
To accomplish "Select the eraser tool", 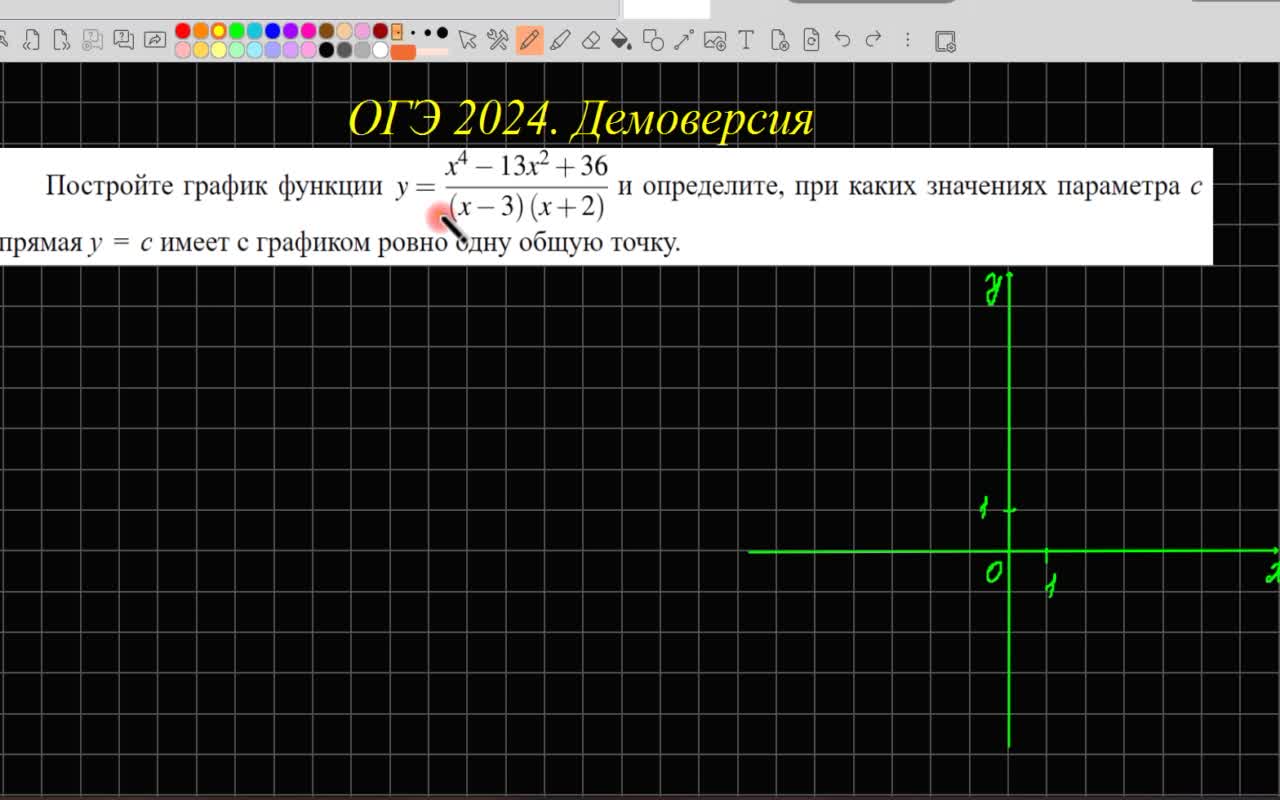I will point(591,40).
